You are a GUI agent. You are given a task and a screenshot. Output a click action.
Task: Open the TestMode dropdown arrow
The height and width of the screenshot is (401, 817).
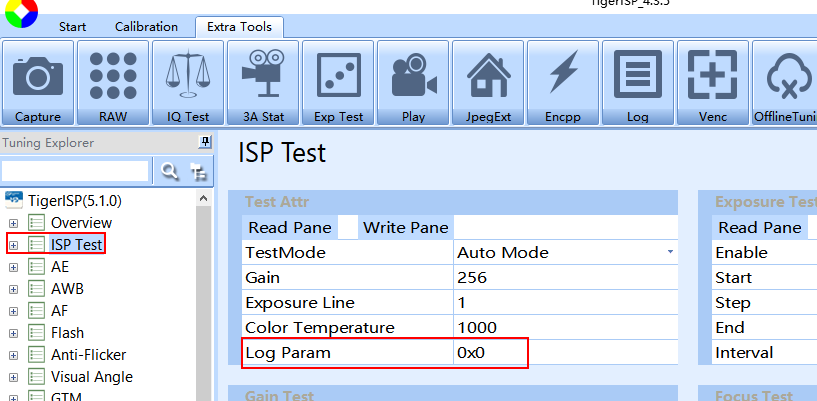pos(670,253)
